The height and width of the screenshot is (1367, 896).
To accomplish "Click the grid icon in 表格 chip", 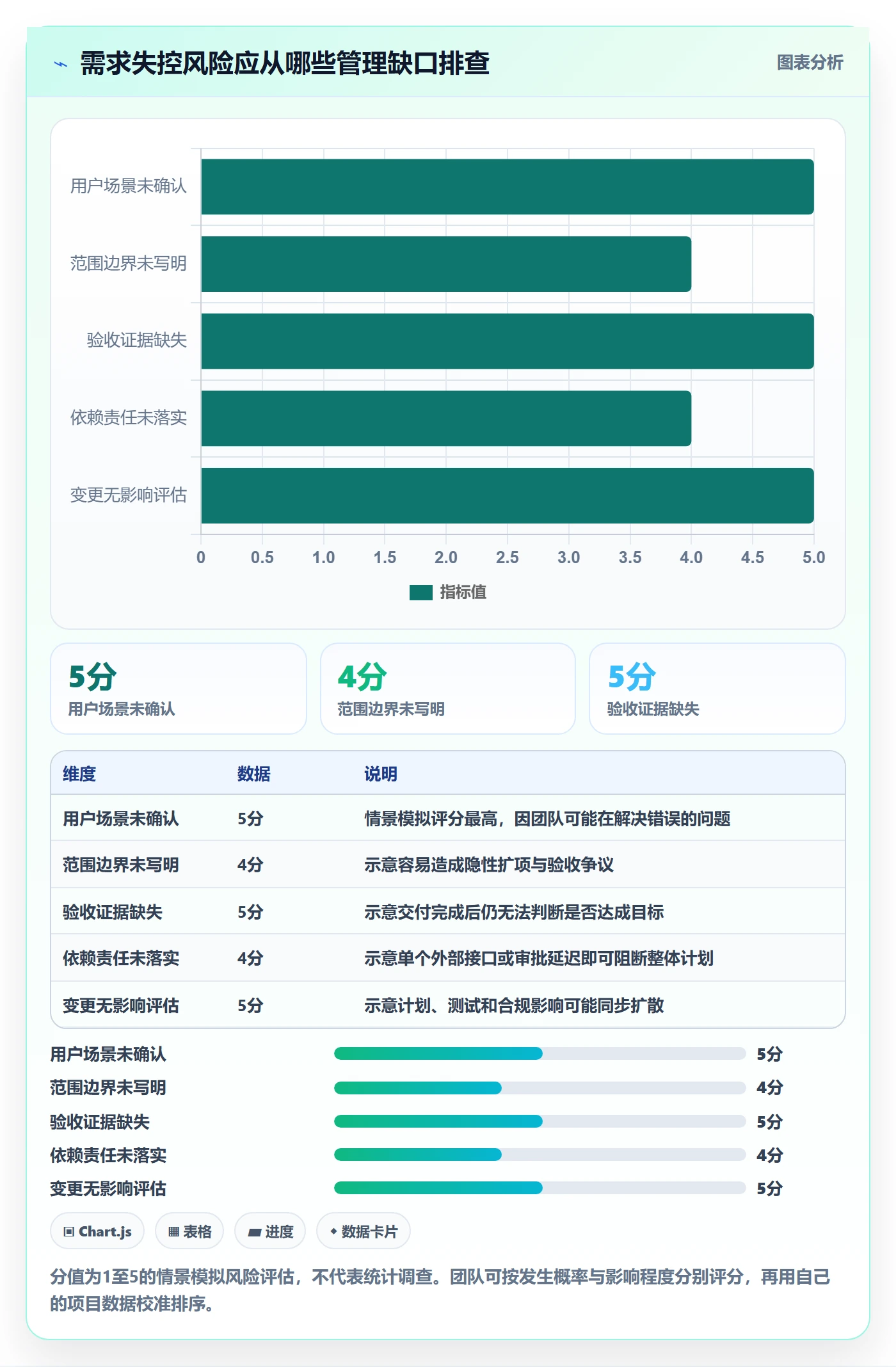I will click(x=173, y=1232).
